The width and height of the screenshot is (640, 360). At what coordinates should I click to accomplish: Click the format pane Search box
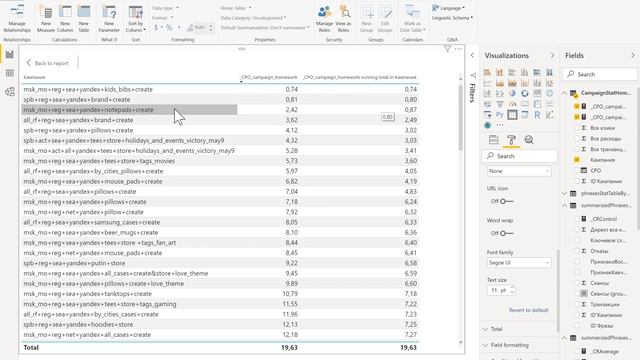click(x=520, y=156)
